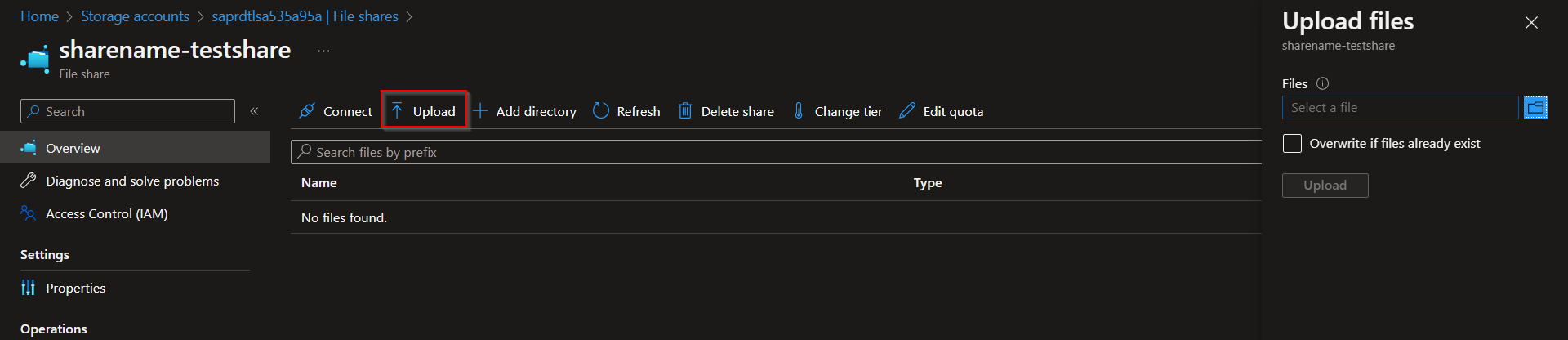Open the ellipsis more options menu

tap(324, 51)
